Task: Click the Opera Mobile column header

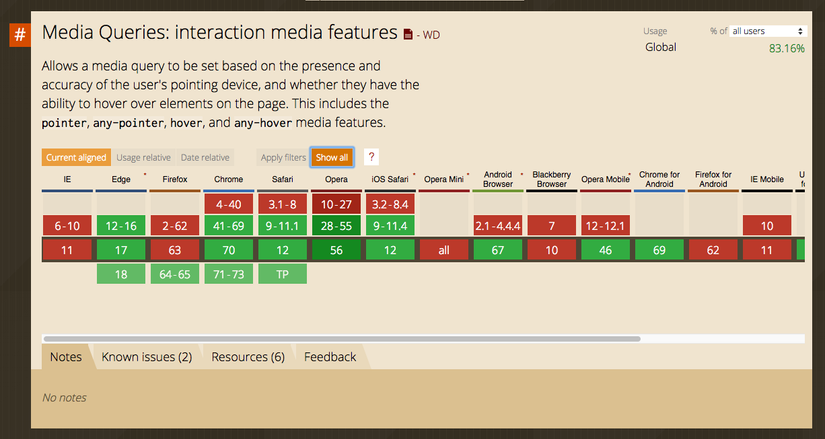Action: tap(605, 179)
